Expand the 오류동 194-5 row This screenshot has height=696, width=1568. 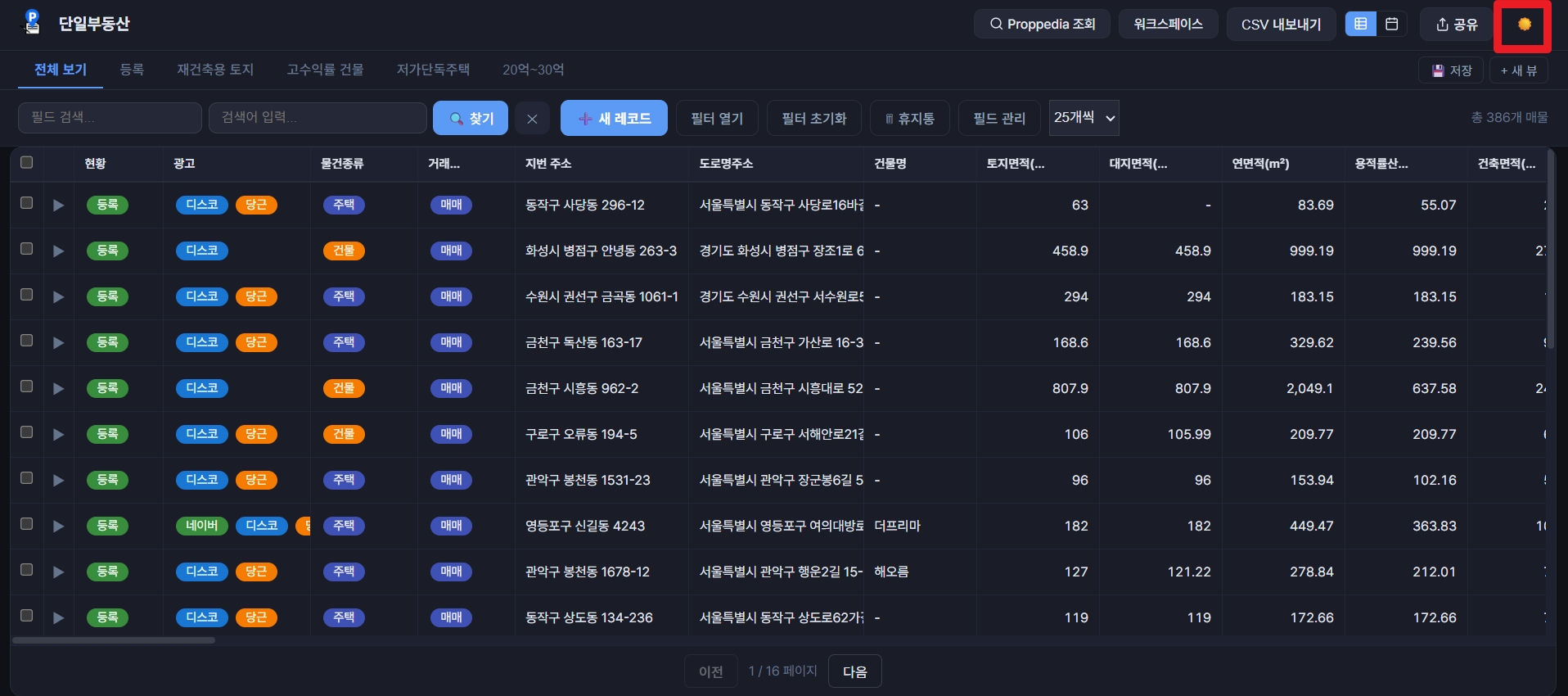58,434
